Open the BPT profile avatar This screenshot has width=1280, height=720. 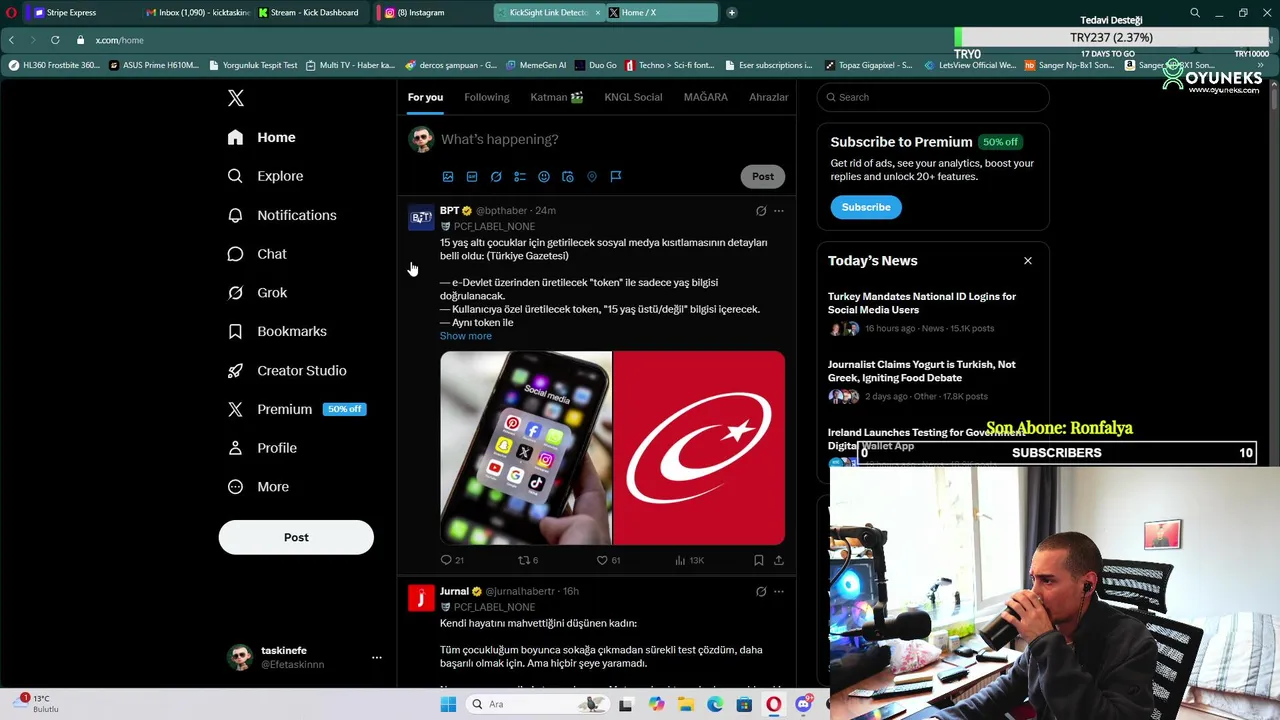point(421,218)
